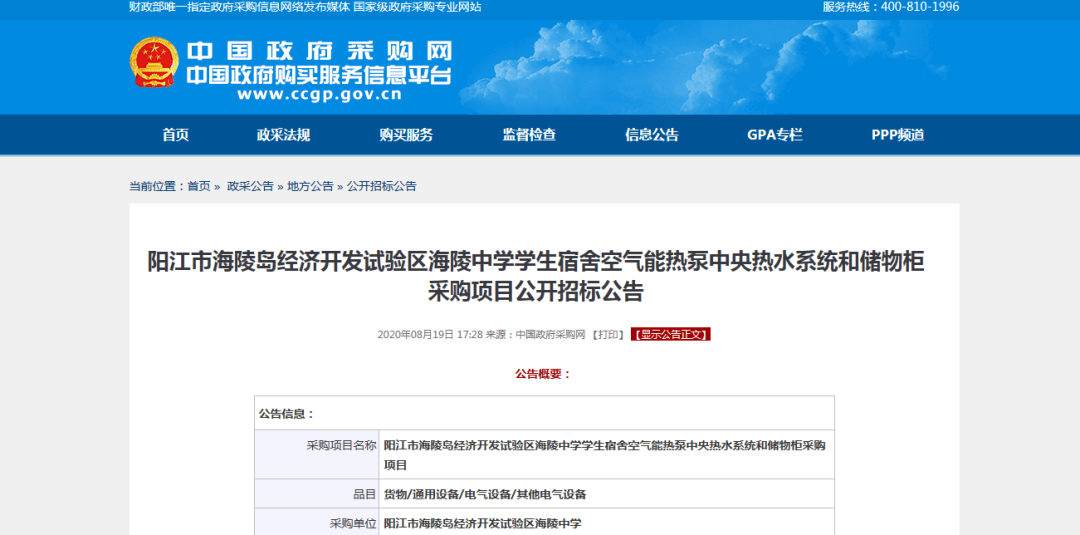1080x535 pixels.
Task: Go to 购买服务 in the nav bar
Action: click(x=406, y=135)
